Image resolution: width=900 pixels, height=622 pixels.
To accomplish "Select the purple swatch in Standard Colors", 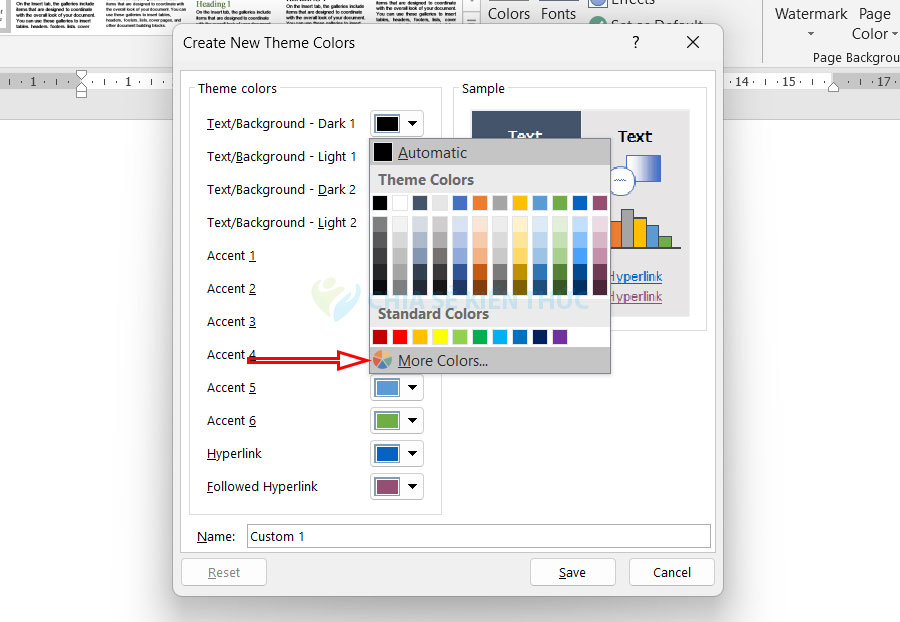I will (560, 337).
